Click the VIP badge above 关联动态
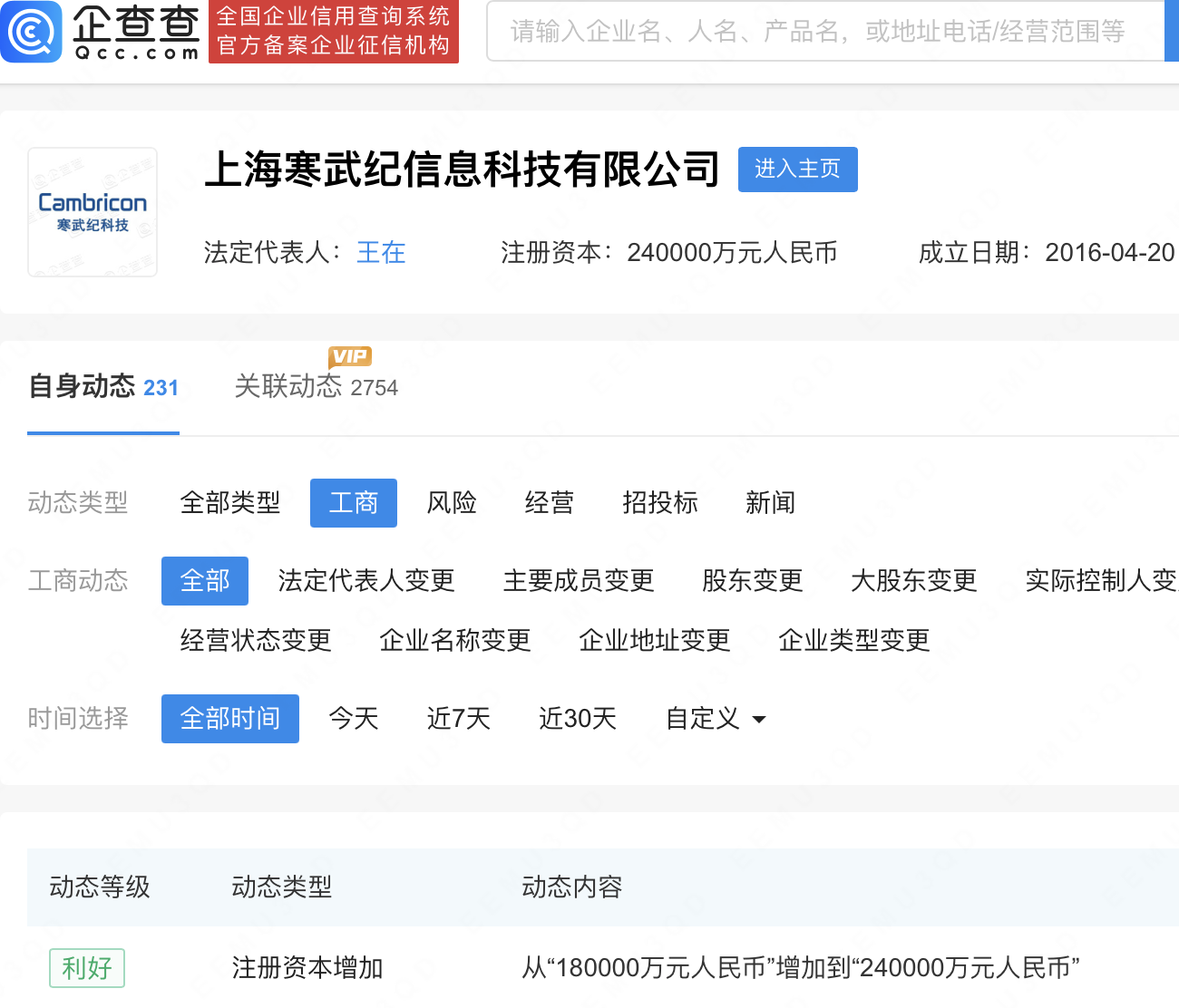This screenshot has width=1179, height=1008. 350,357
